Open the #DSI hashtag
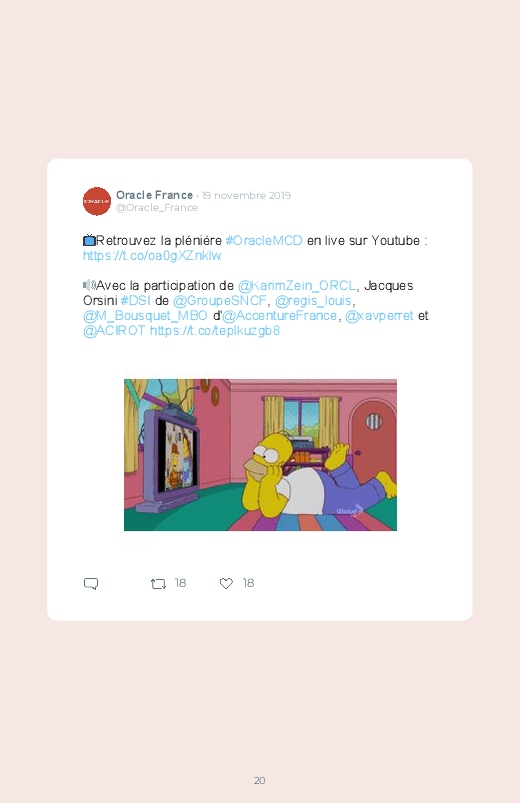Viewport: 520px width, 803px height. click(x=135, y=301)
